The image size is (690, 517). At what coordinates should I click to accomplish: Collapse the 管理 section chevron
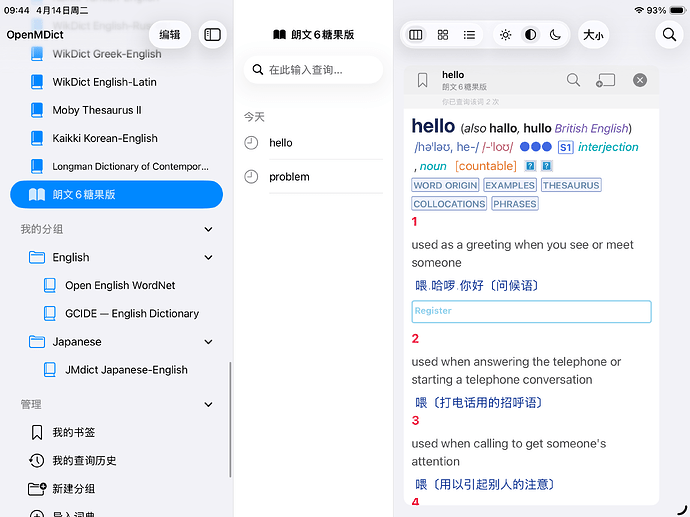click(209, 404)
